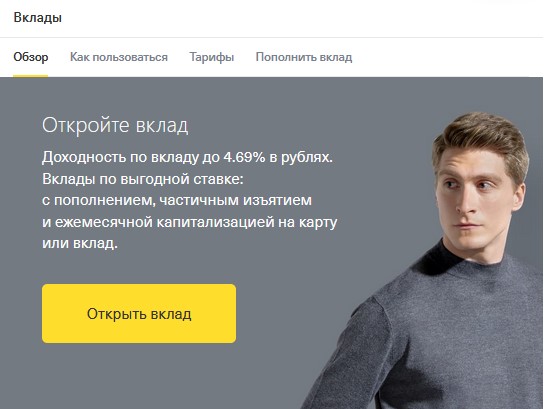Click the text с пополнением, частичным изъятием
544x409 pixels.
click(x=177, y=200)
